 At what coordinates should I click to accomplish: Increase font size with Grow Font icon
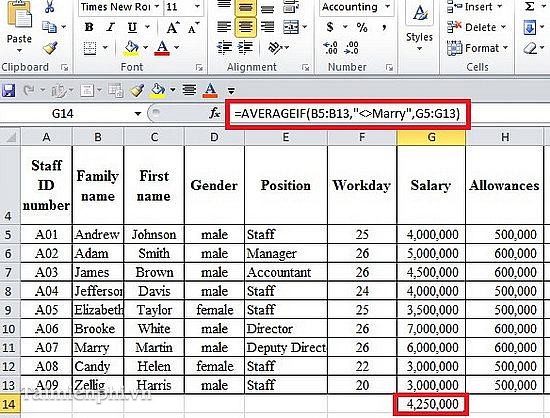point(173,27)
